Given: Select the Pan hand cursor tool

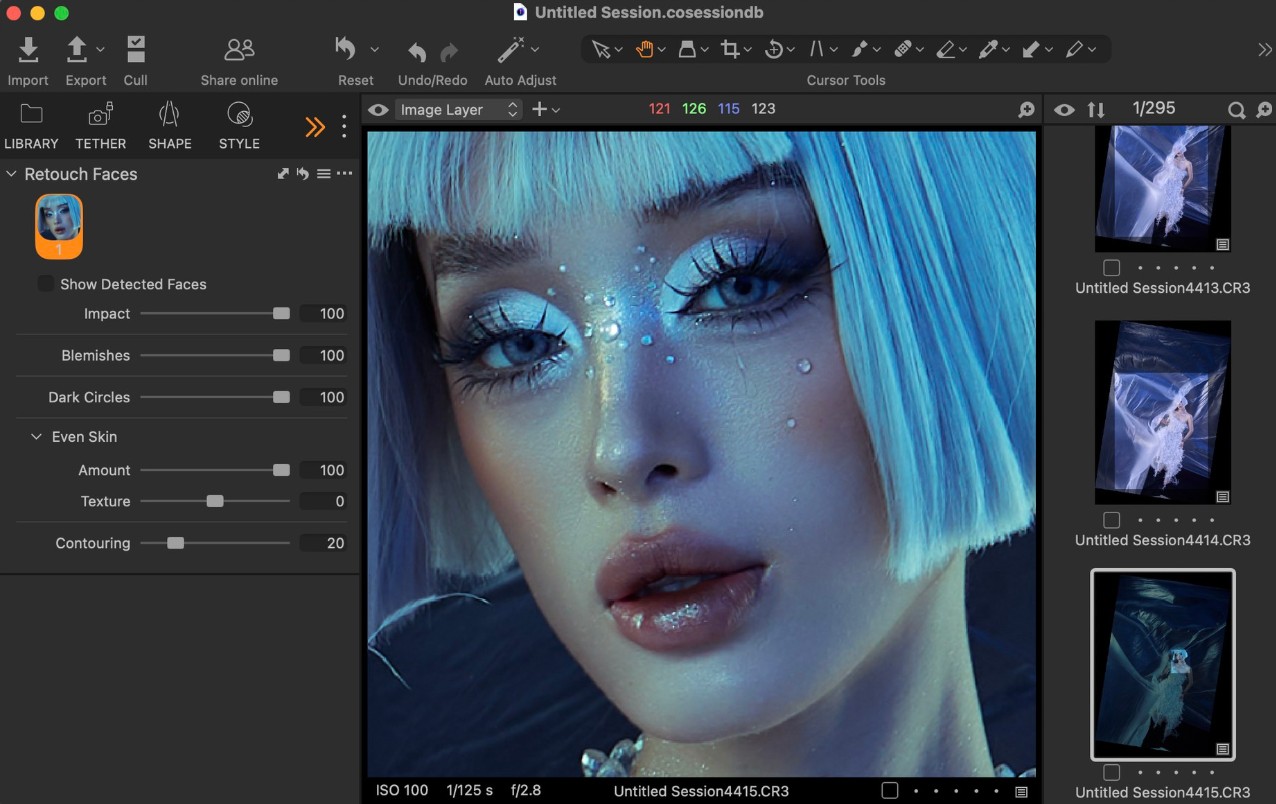Looking at the screenshot, I should (x=645, y=49).
